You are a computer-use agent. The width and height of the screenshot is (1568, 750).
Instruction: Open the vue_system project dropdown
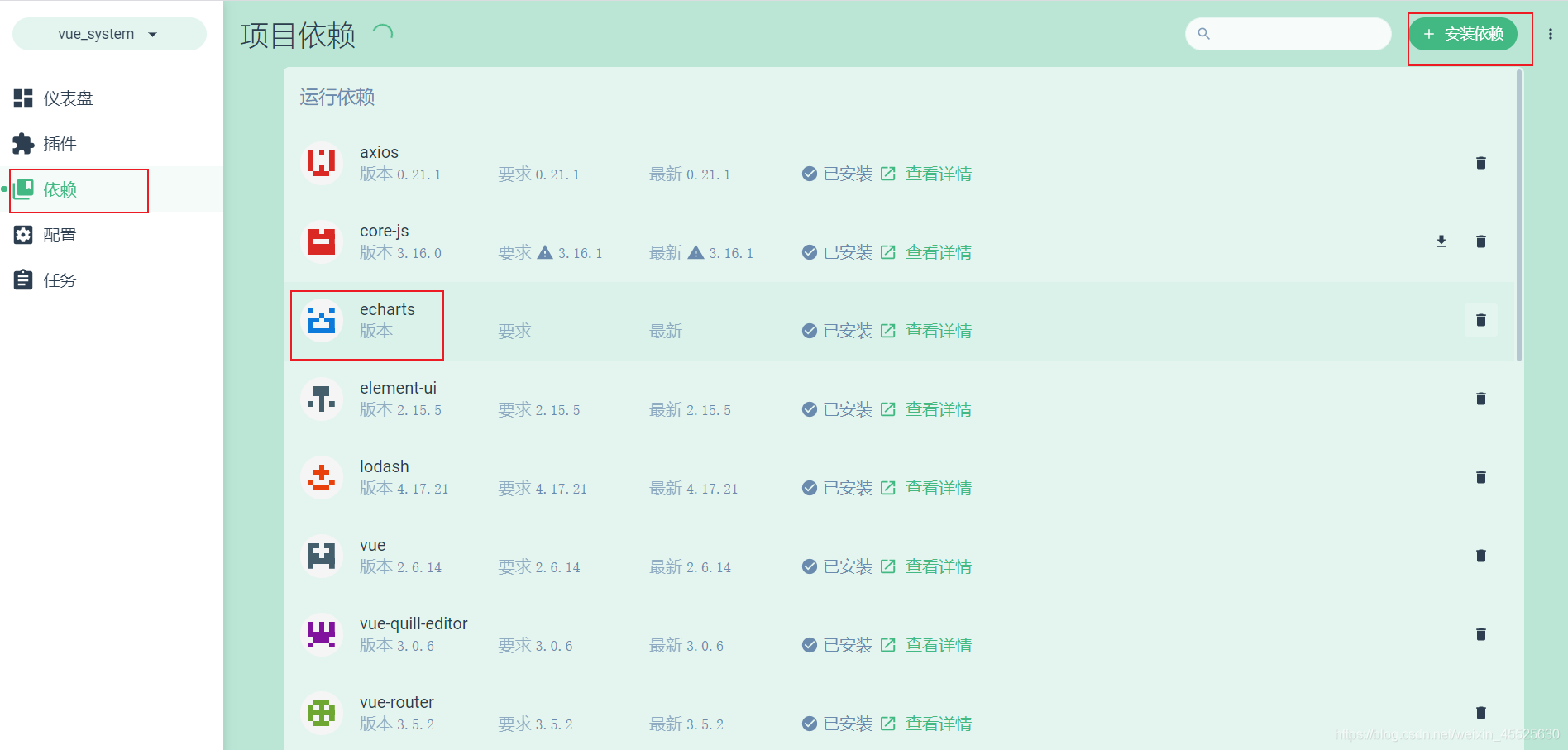pos(108,33)
